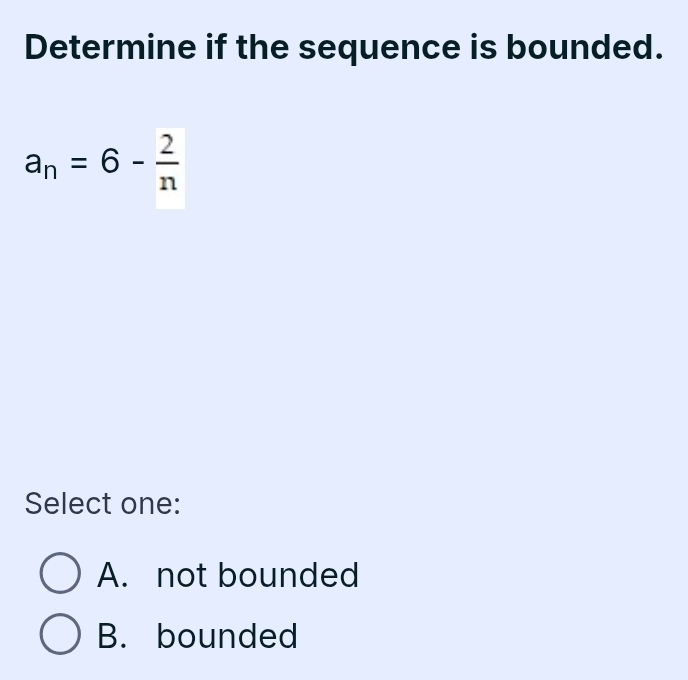This screenshot has width=688, height=680.
Task: Click the word 'bounded.' in the question heading
Action: (x=584, y=46)
